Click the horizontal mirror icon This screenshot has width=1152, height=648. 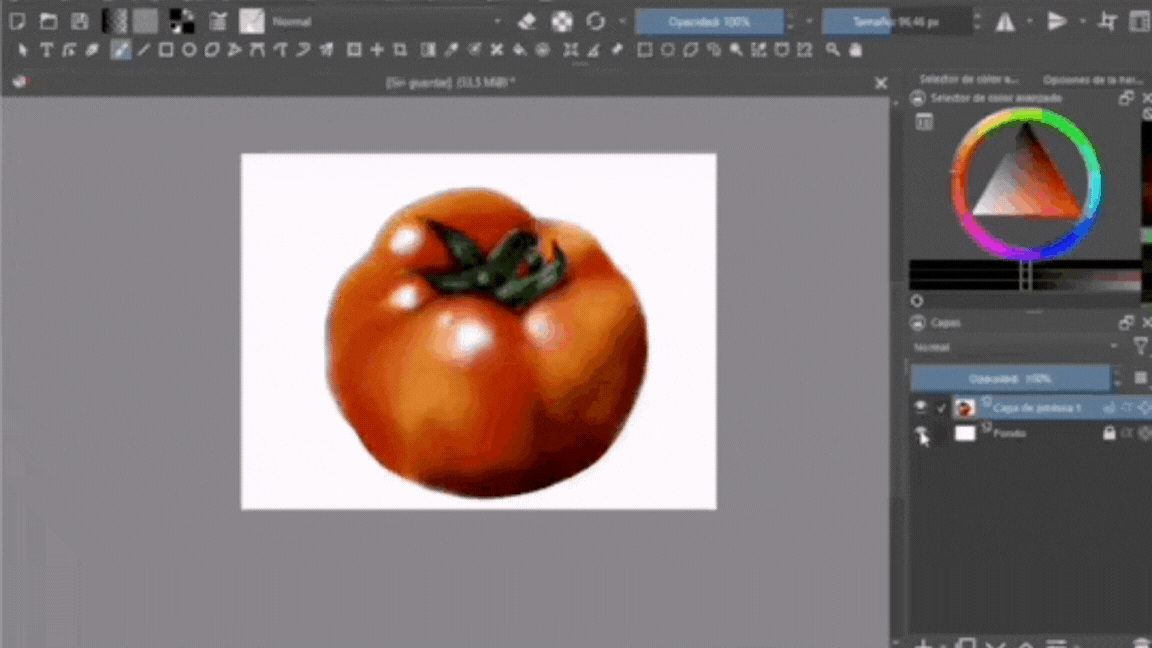[1003, 20]
